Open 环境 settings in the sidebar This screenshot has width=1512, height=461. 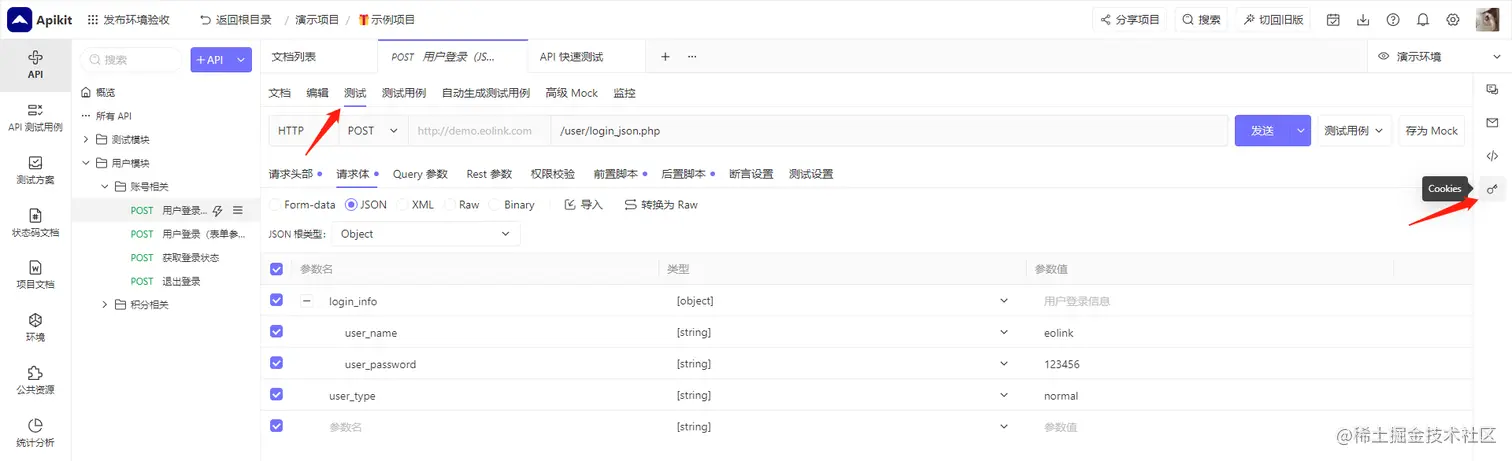coord(35,327)
